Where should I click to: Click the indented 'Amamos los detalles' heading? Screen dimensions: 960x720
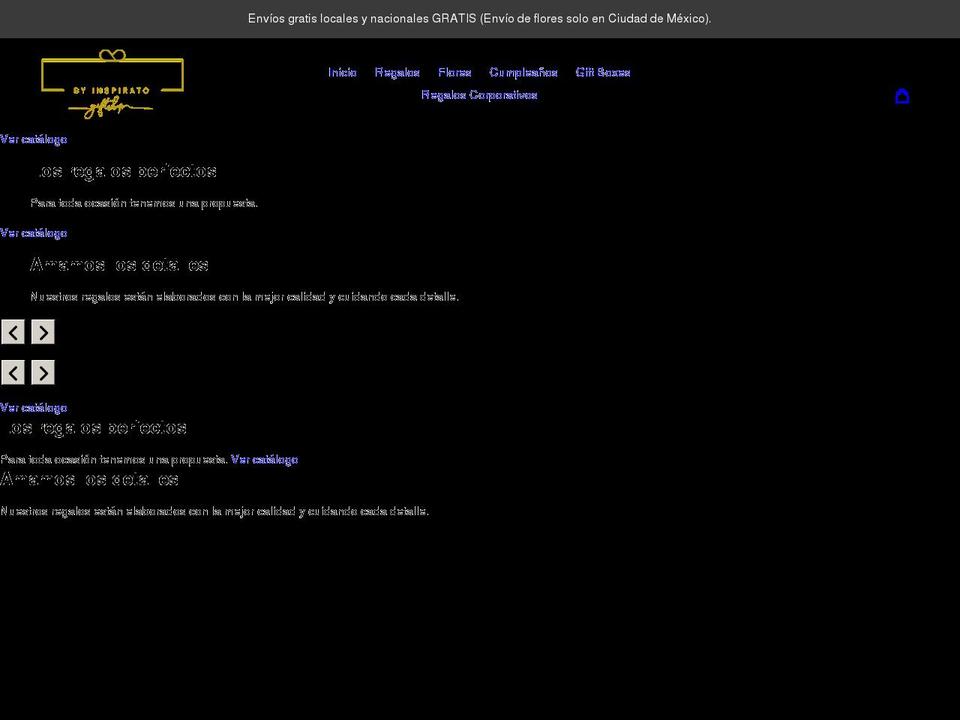click(120, 265)
